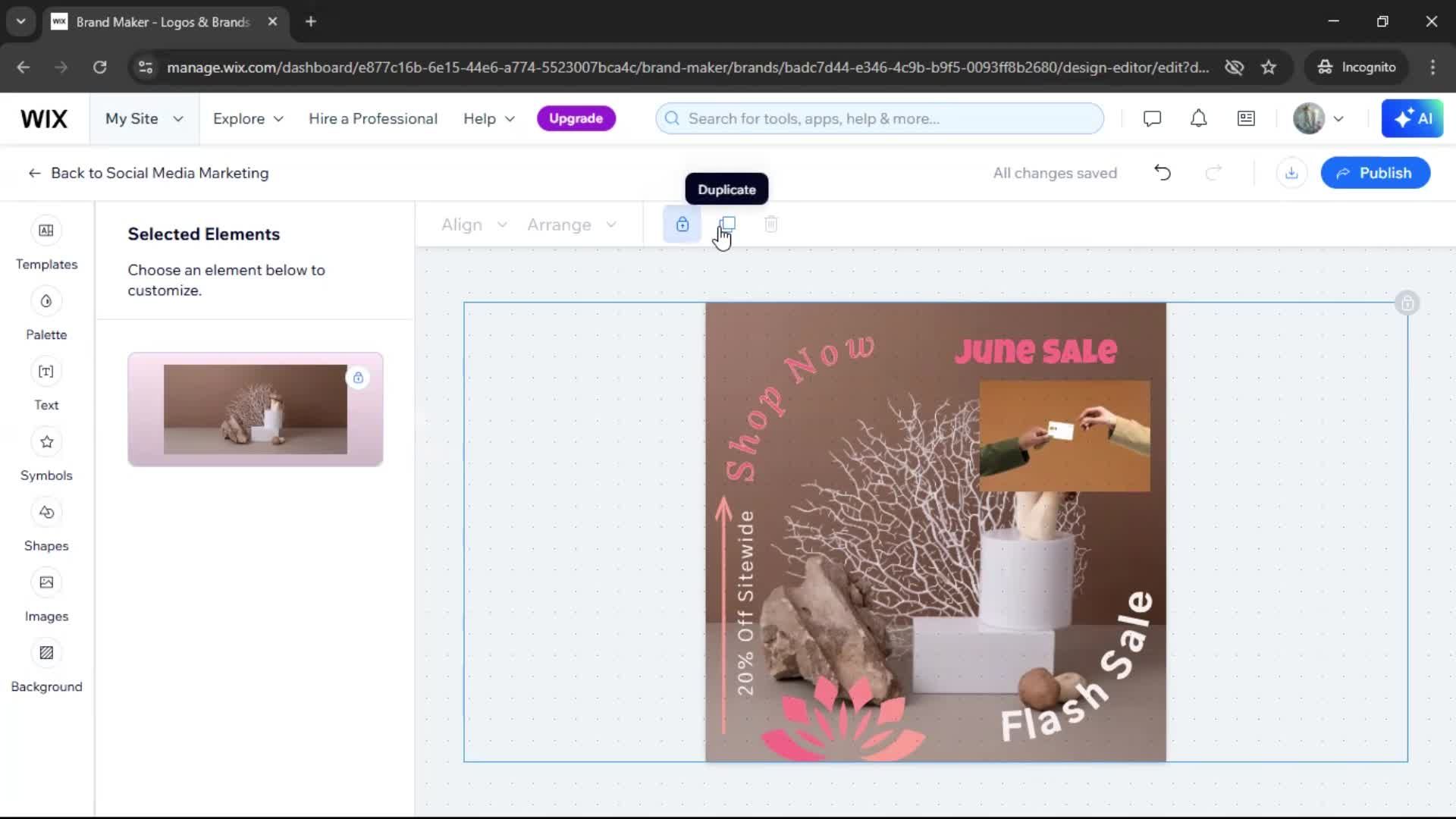Toggle the lock icon in toolbar
The height and width of the screenshot is (819, 1456).
point(682,224)
